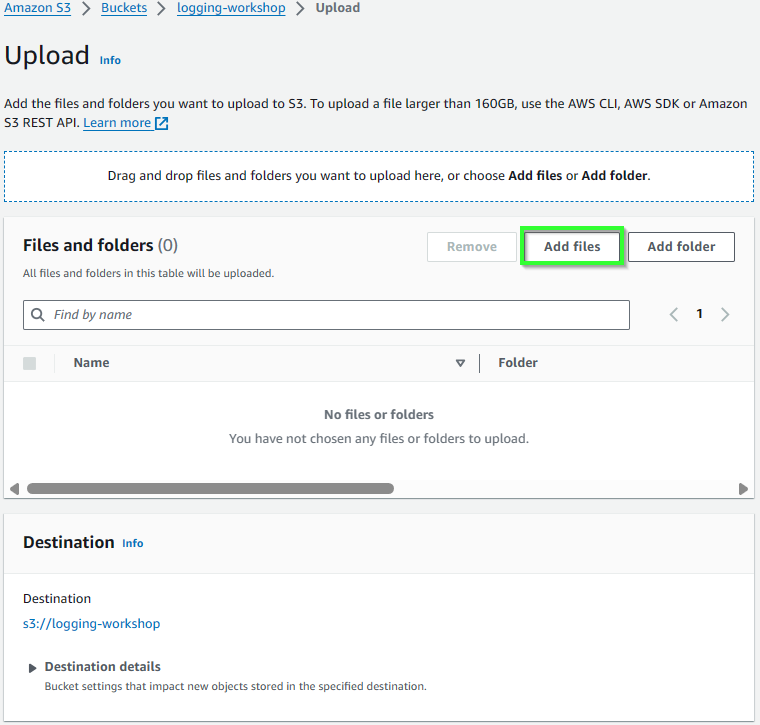This screenshot has height=725, width=760.
Task: Click the Add folder button
Action: [x=681, y=247]
